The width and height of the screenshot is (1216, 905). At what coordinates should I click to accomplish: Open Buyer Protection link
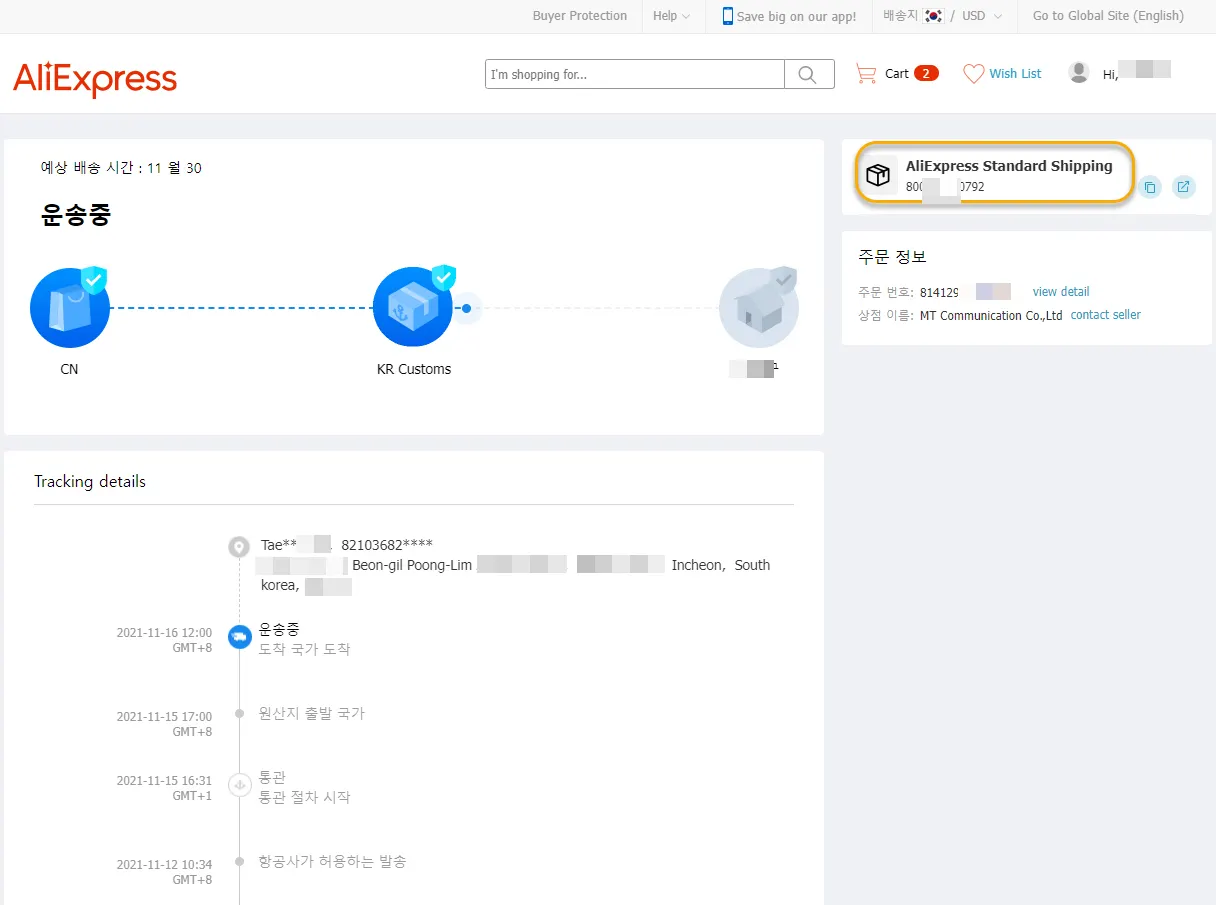tap(580, 16)
